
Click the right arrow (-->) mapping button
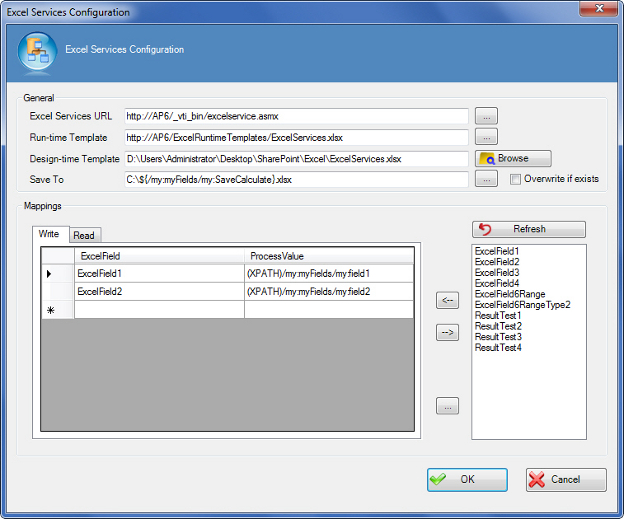coord(448,333)
